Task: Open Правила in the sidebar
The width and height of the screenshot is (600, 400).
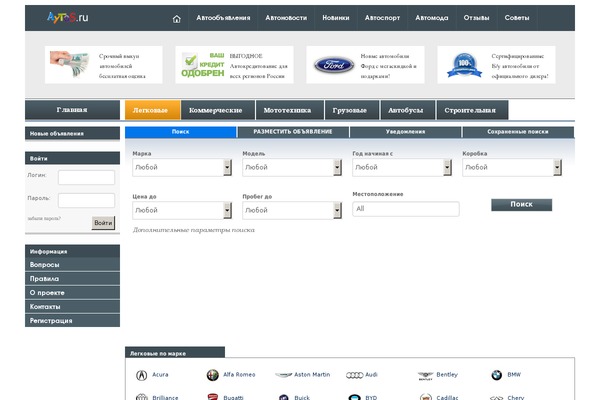Action: pos(72,279)
